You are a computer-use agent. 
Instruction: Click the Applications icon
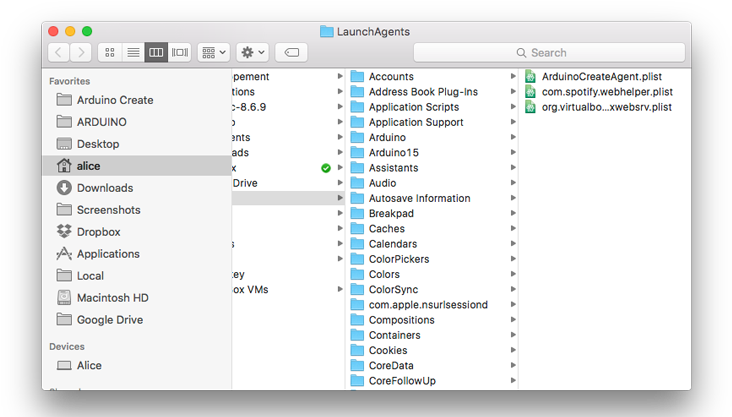64,254
